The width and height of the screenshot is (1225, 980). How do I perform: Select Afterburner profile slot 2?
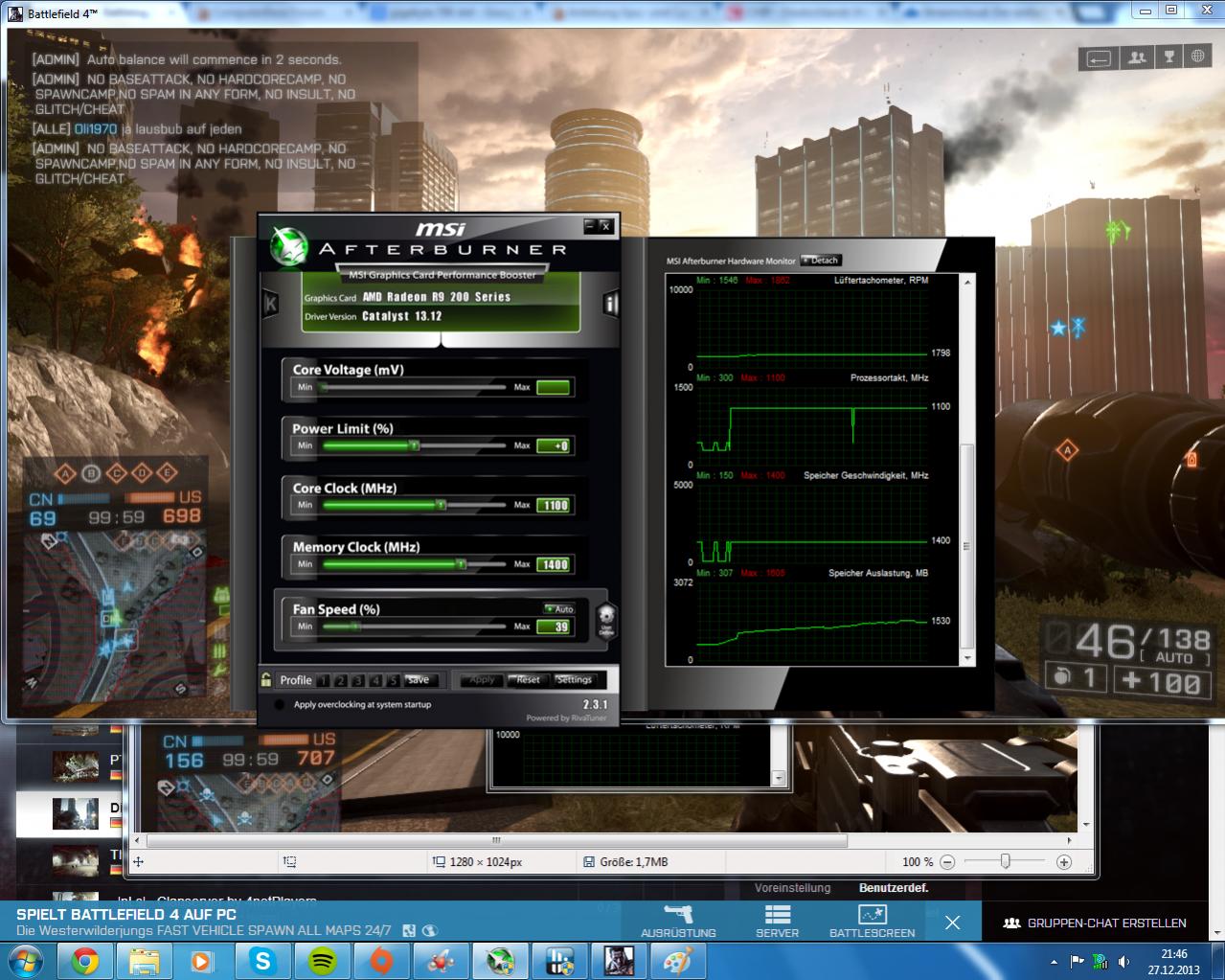[341, 681]
